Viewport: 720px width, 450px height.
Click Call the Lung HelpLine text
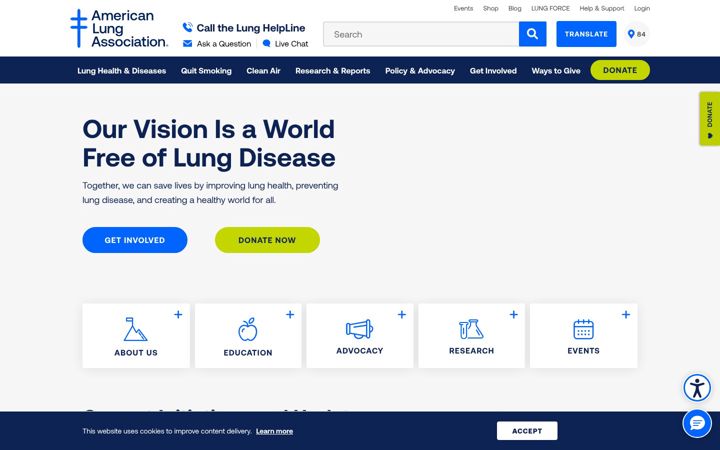coord(251,28)
